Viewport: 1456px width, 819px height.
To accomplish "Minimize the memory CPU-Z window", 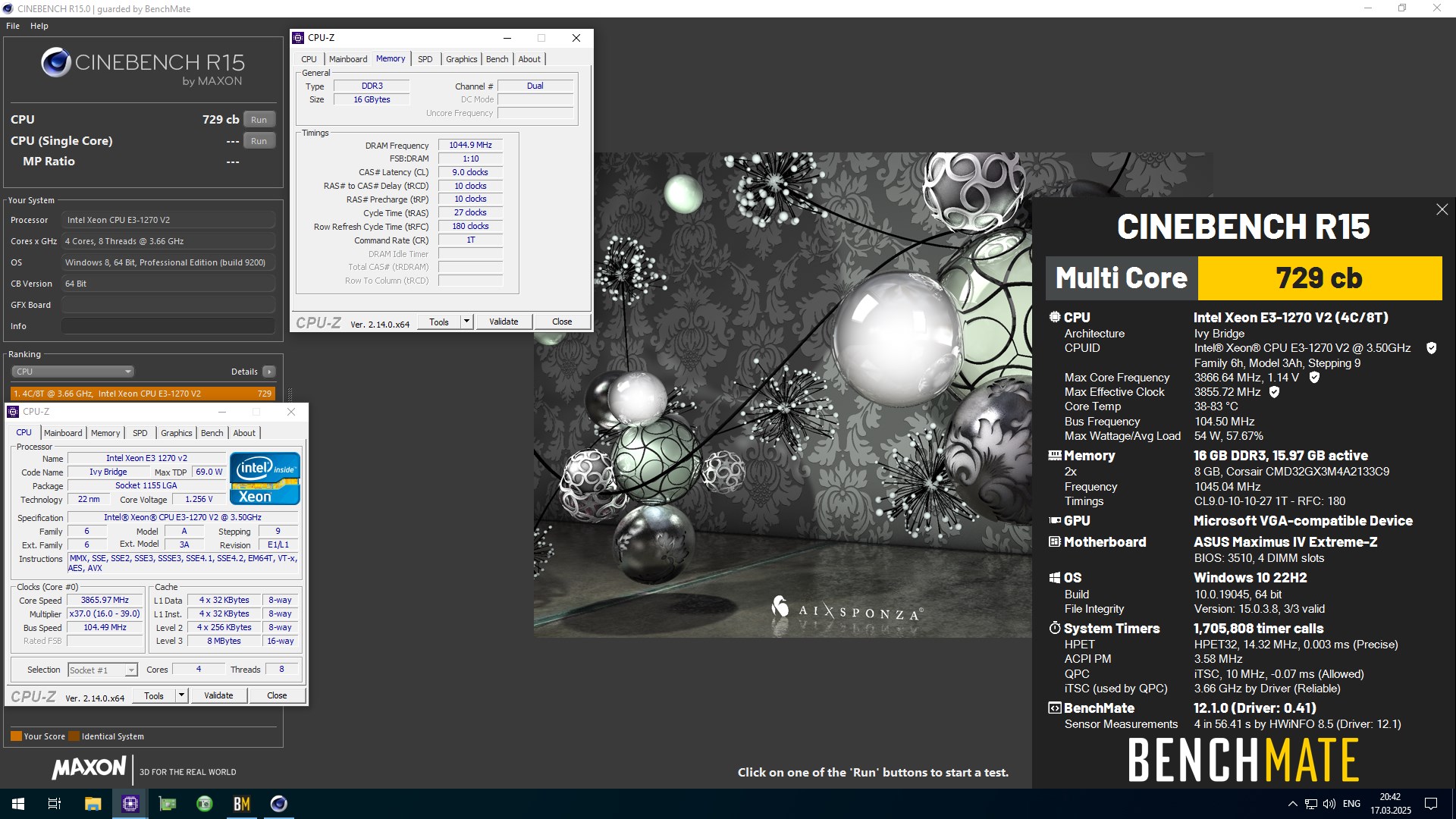I will point(507,38).
